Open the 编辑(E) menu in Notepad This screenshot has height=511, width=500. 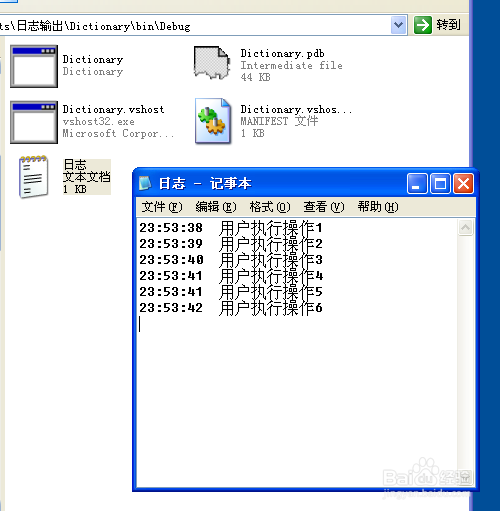(x=216, y=207)
